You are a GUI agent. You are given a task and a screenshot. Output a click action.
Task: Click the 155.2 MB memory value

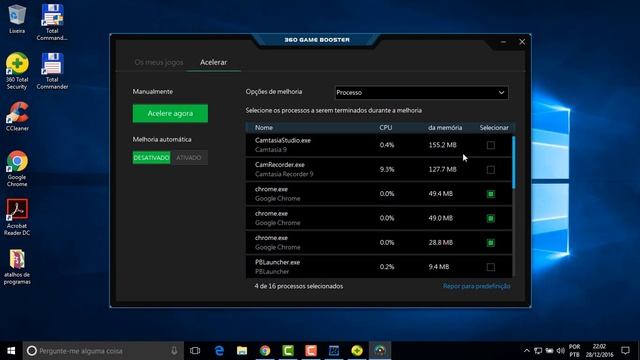pyautogui.click(x=442, y=145)
